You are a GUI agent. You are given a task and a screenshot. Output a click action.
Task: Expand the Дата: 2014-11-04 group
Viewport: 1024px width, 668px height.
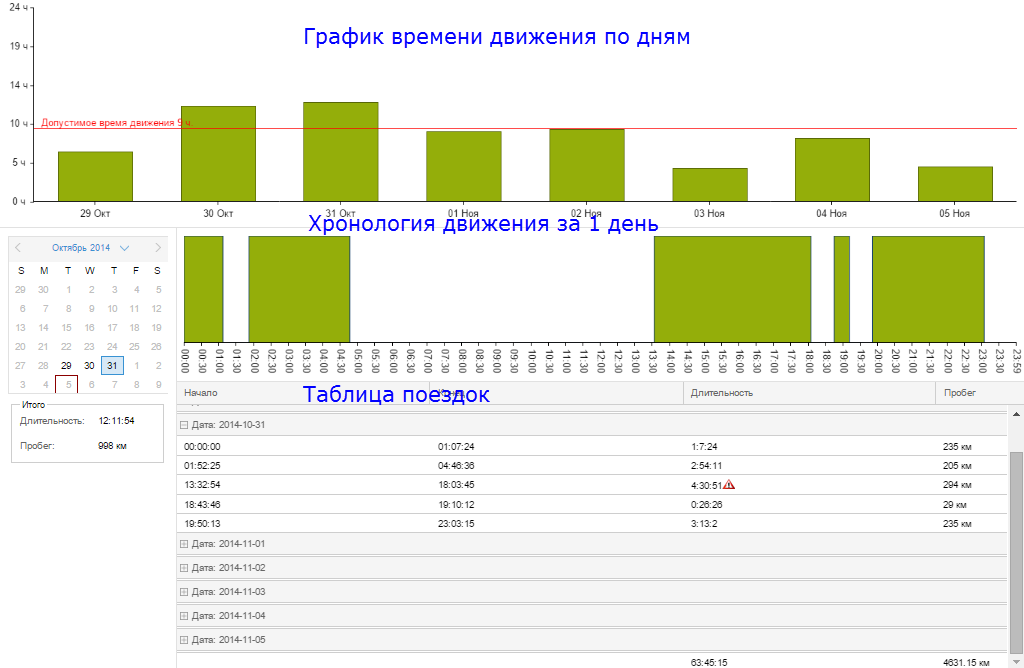[x=184, y=616]
